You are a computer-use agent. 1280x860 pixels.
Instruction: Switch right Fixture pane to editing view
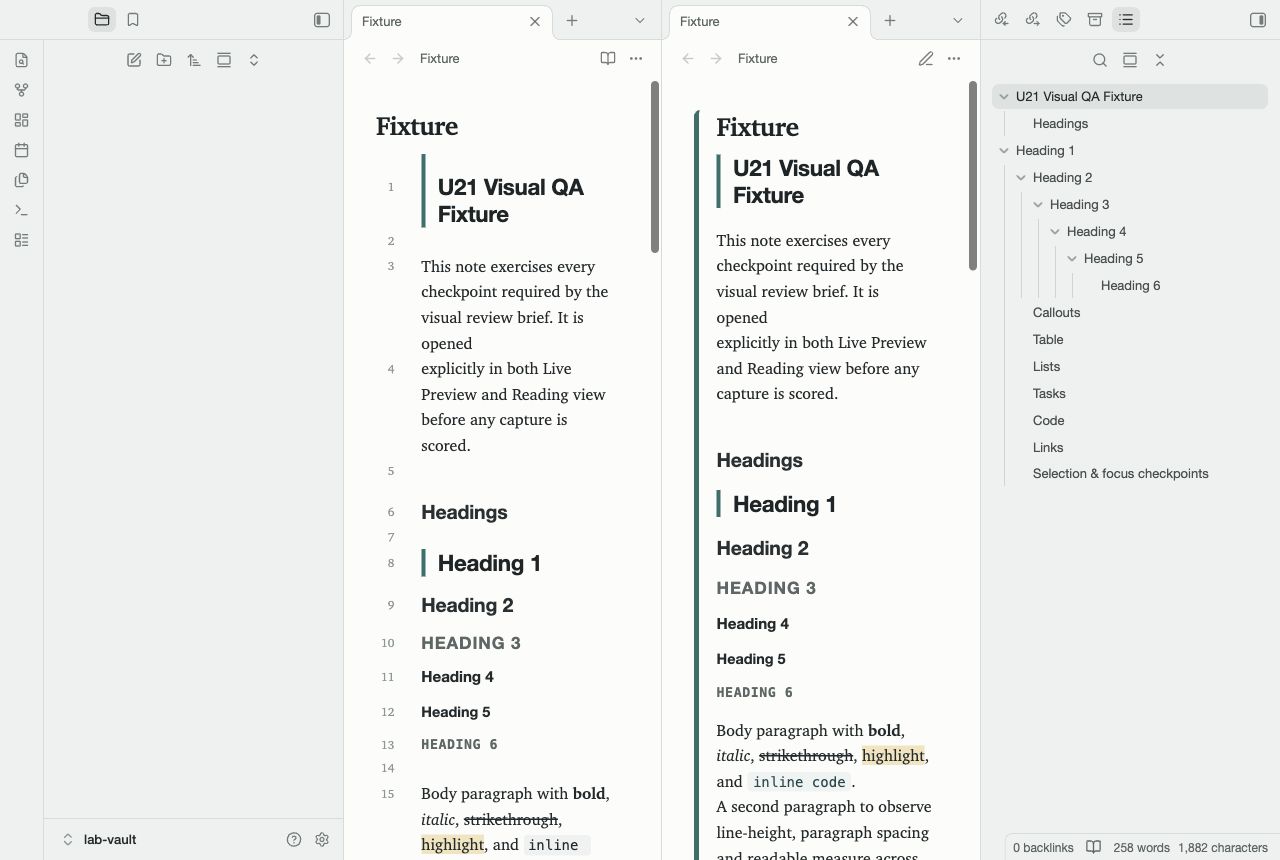click(926, 59)
